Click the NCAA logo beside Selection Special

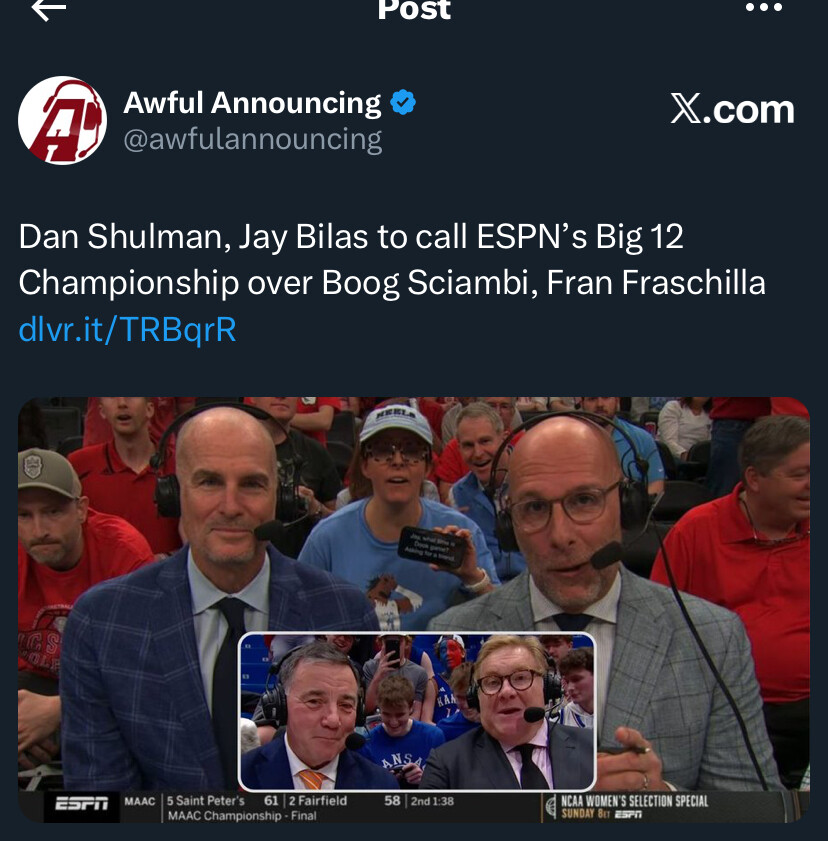point(550,806)
